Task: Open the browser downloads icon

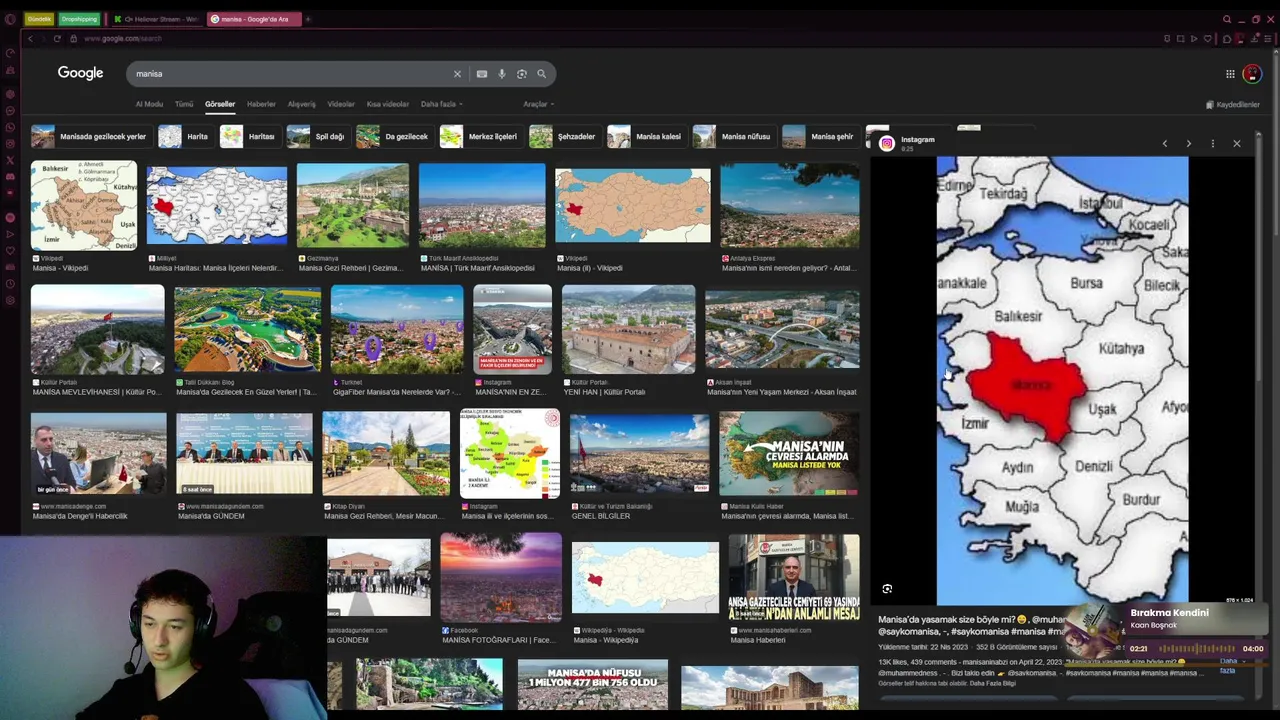Action: (1255, 39)
